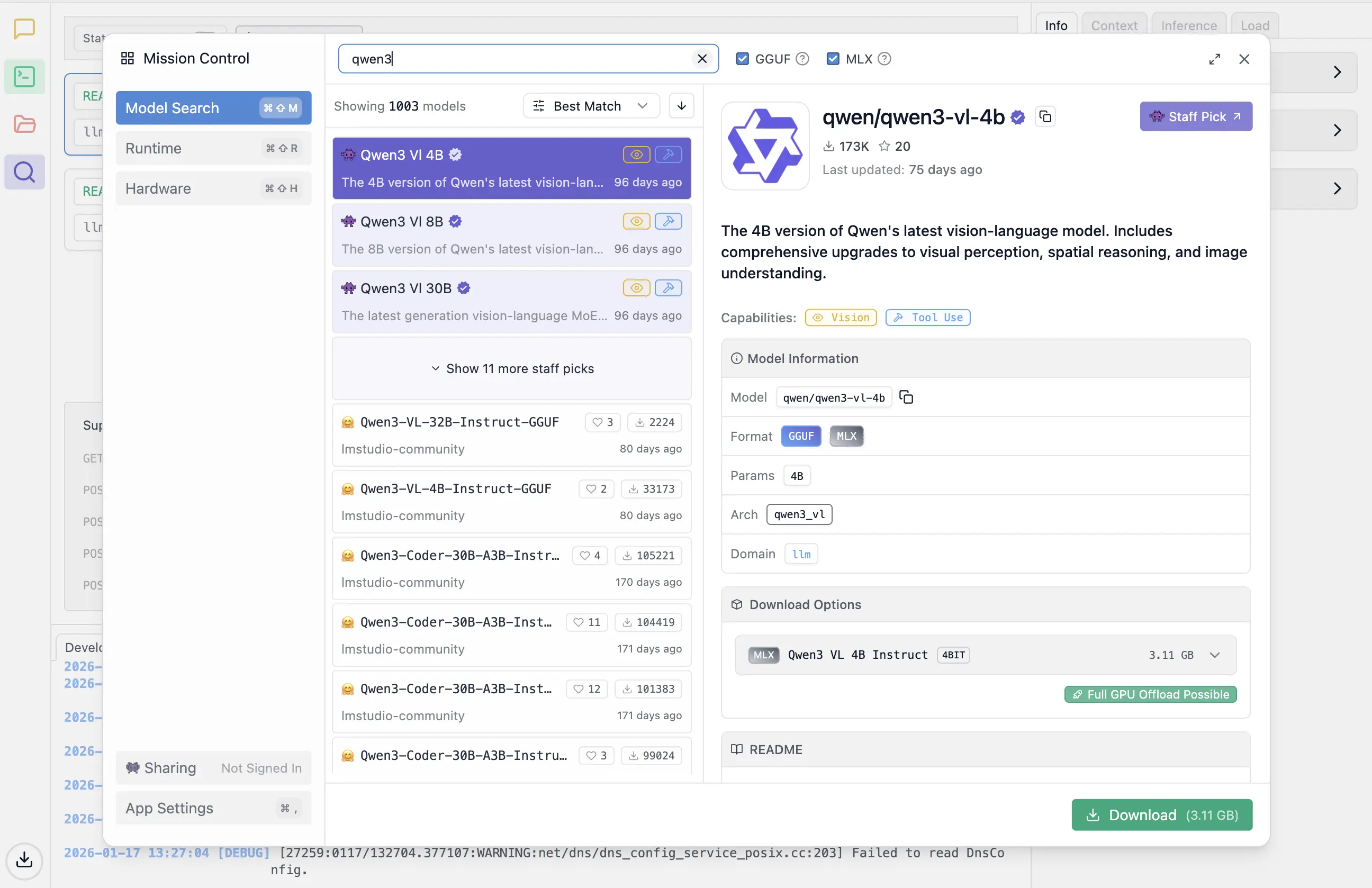Image resolution: width=1372 pixels, height=888 pixels.
Task: Click the green Download 3.11 GB button
Action: [1161, 815]
